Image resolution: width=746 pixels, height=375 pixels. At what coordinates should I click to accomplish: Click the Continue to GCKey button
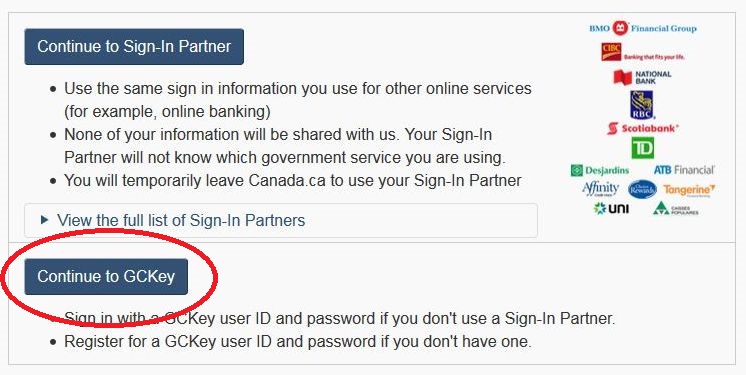pyautogui.click(x=106, y=276)
